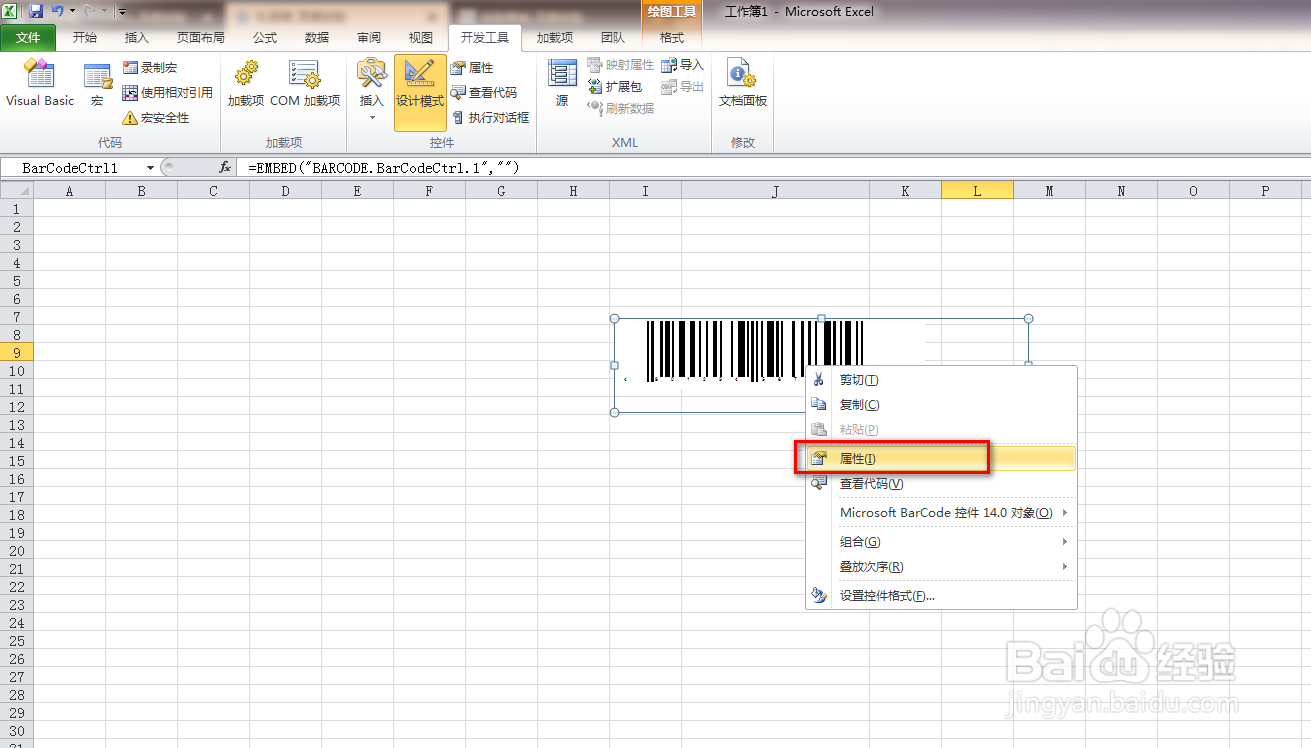Image resolution: width=1311 pixels, height=748 pixels.
Task: Expand Group (组合) submenu
Action: click(x=941, y=541)
